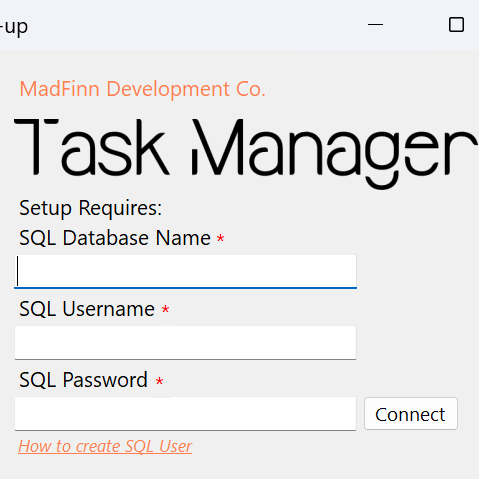Click the SQL Database Name label

point(115,238)
